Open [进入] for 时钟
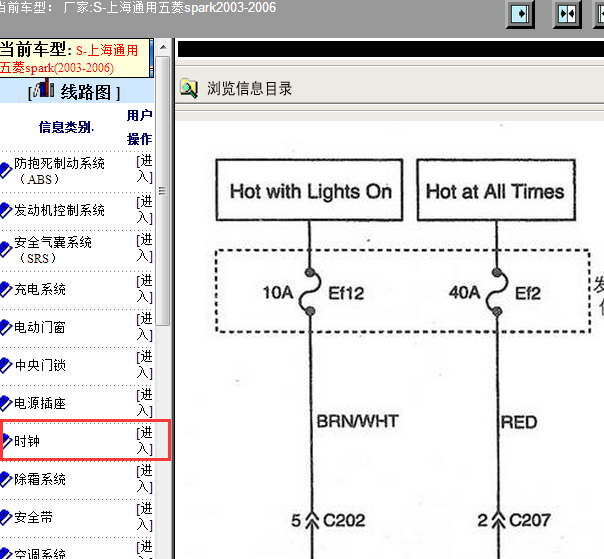 [144, 441]
